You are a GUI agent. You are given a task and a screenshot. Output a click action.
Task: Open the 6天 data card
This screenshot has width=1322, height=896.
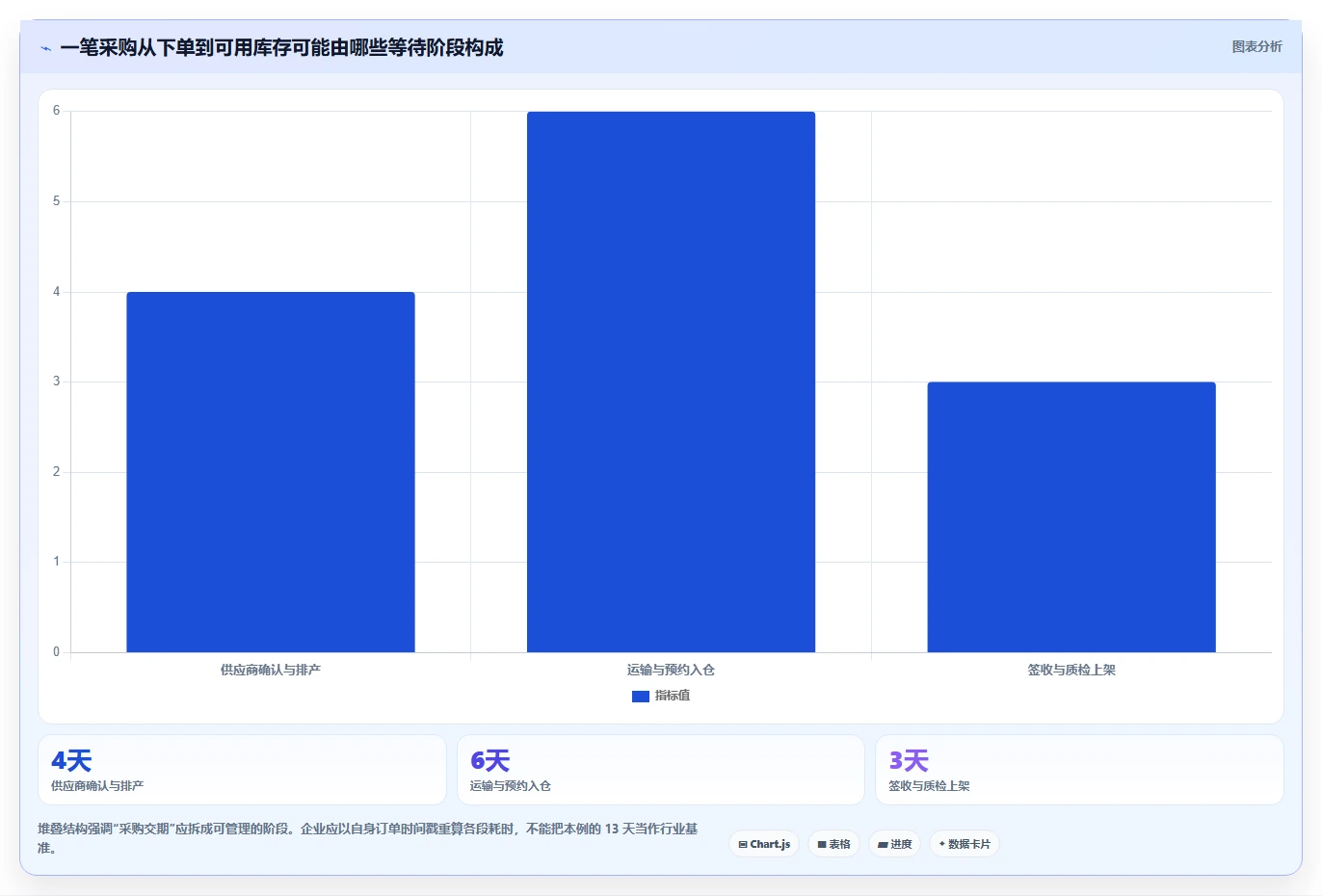click(661, 770)
